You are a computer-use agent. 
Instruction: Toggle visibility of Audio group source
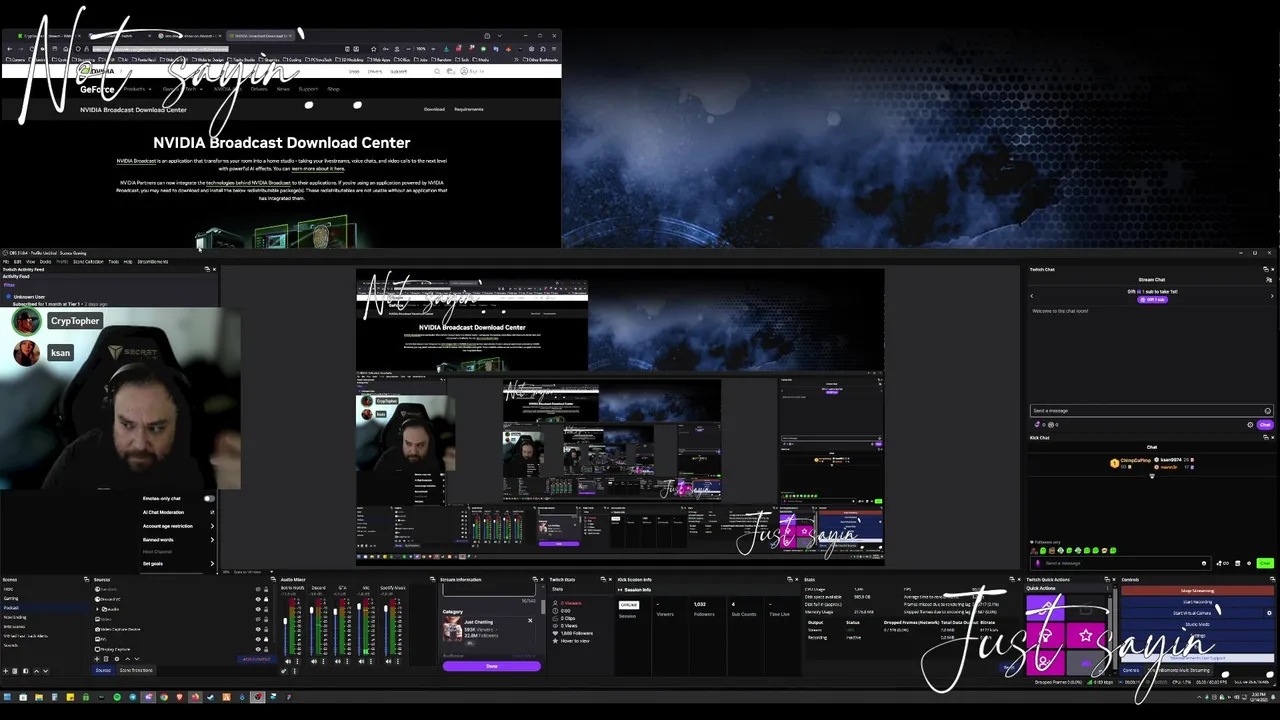[258, 609]
